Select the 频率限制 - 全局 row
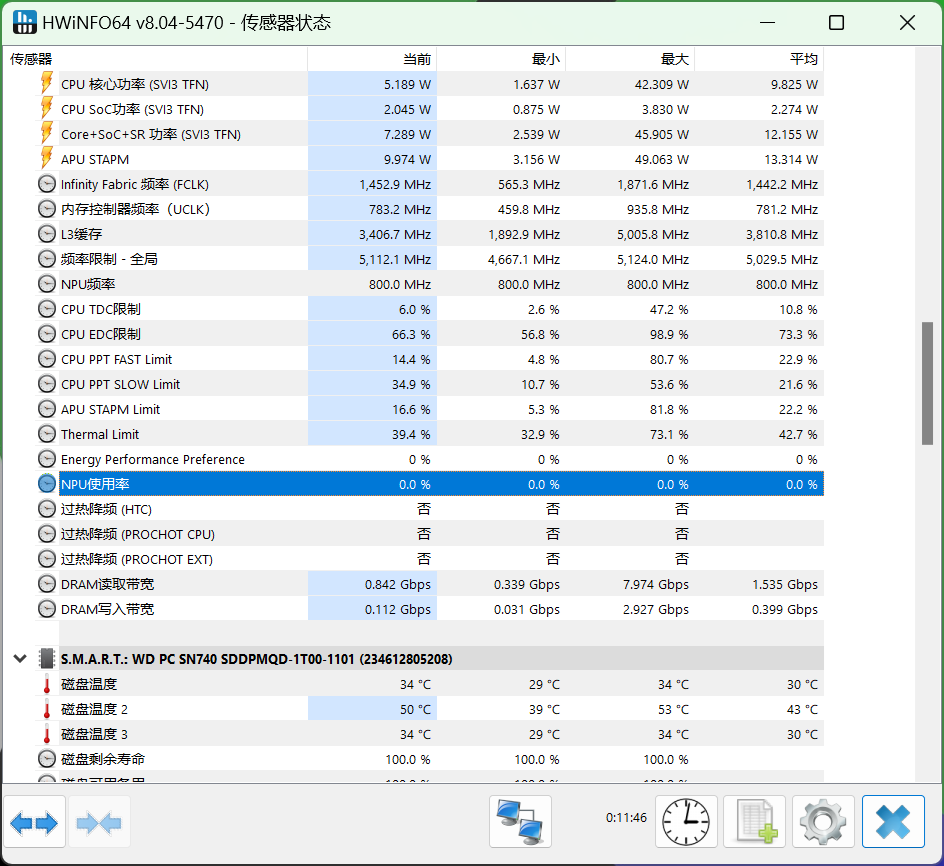 (x=441, y=259)
